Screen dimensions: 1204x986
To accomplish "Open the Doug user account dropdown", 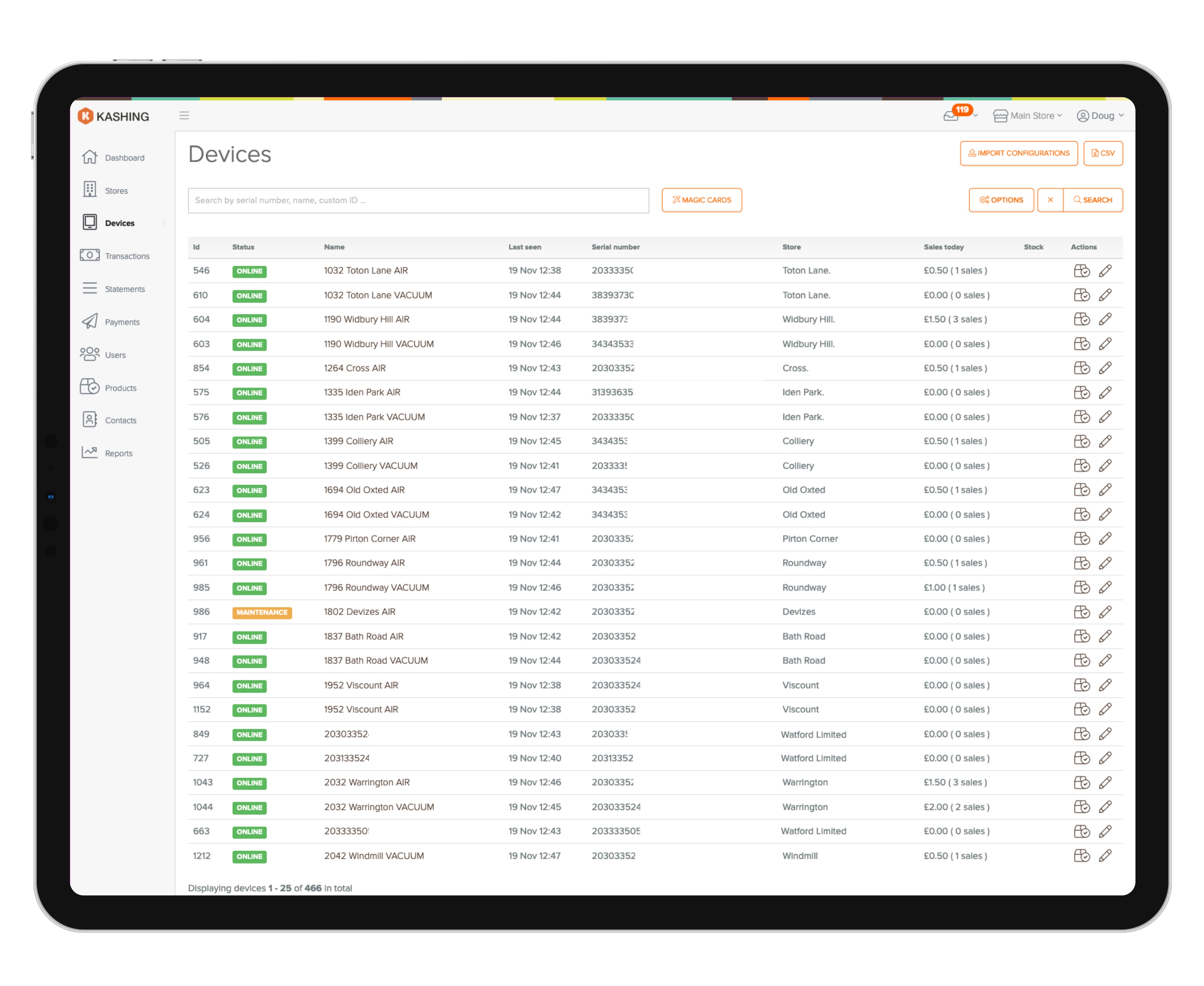I will tap(1100, 116).
